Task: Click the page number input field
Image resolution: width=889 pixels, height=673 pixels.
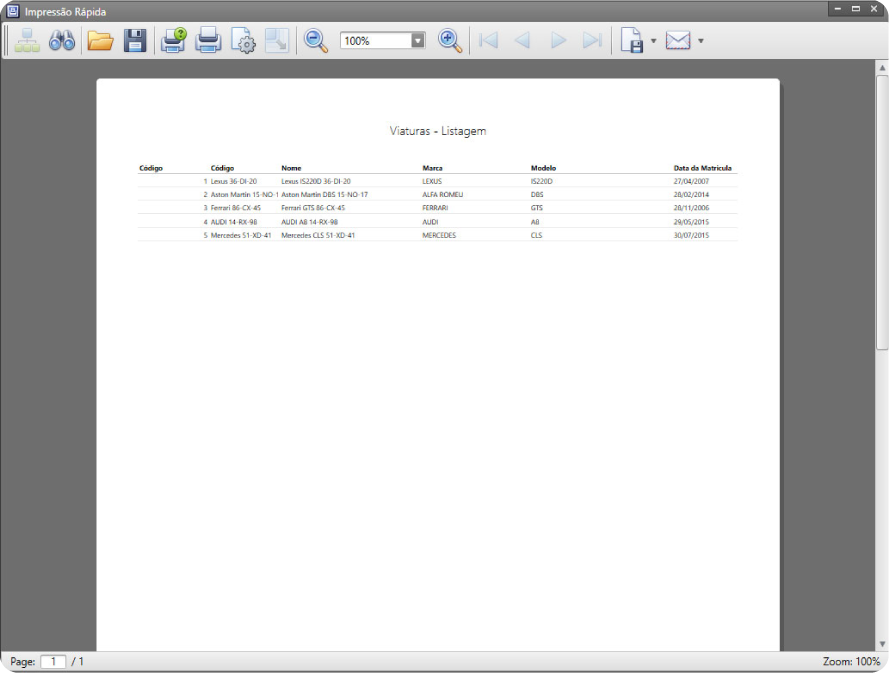Action: [x=53, y=662]
